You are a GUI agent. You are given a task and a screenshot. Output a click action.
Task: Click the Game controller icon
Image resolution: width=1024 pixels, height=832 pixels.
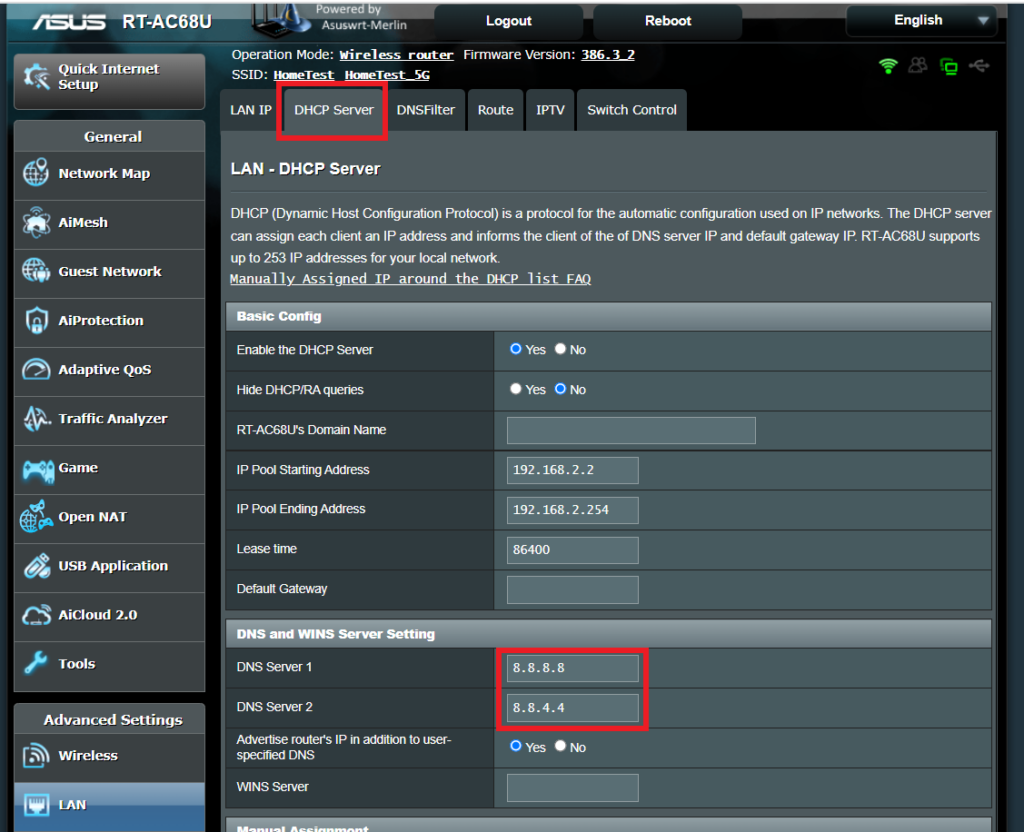38,469
